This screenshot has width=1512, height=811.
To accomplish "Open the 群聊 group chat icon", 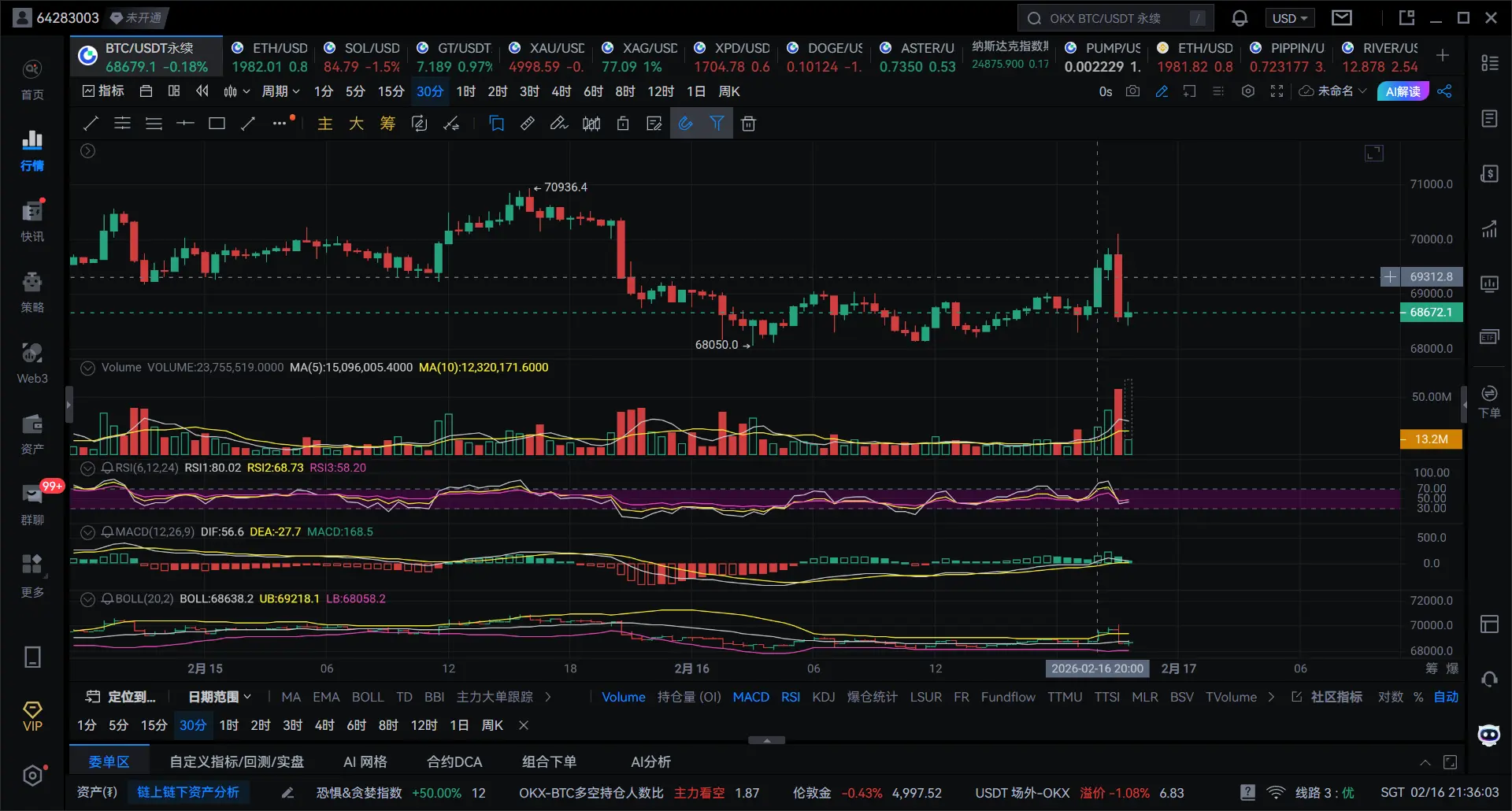I will [x=32, y=505].
